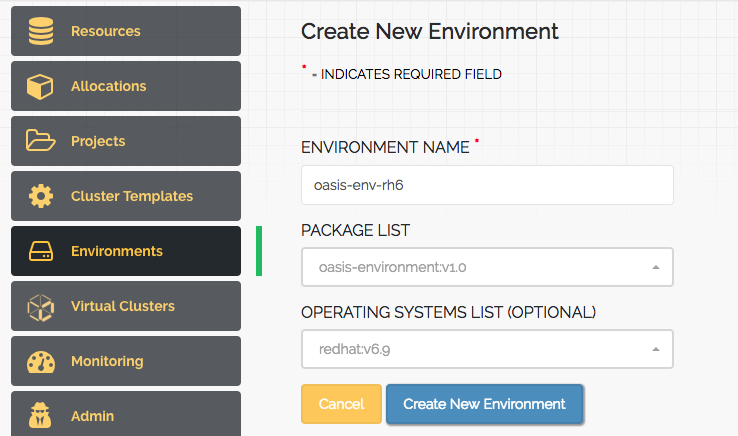Open the Monitoring sidebar entry
738x436 pixels.
click(x=126, y=361)
